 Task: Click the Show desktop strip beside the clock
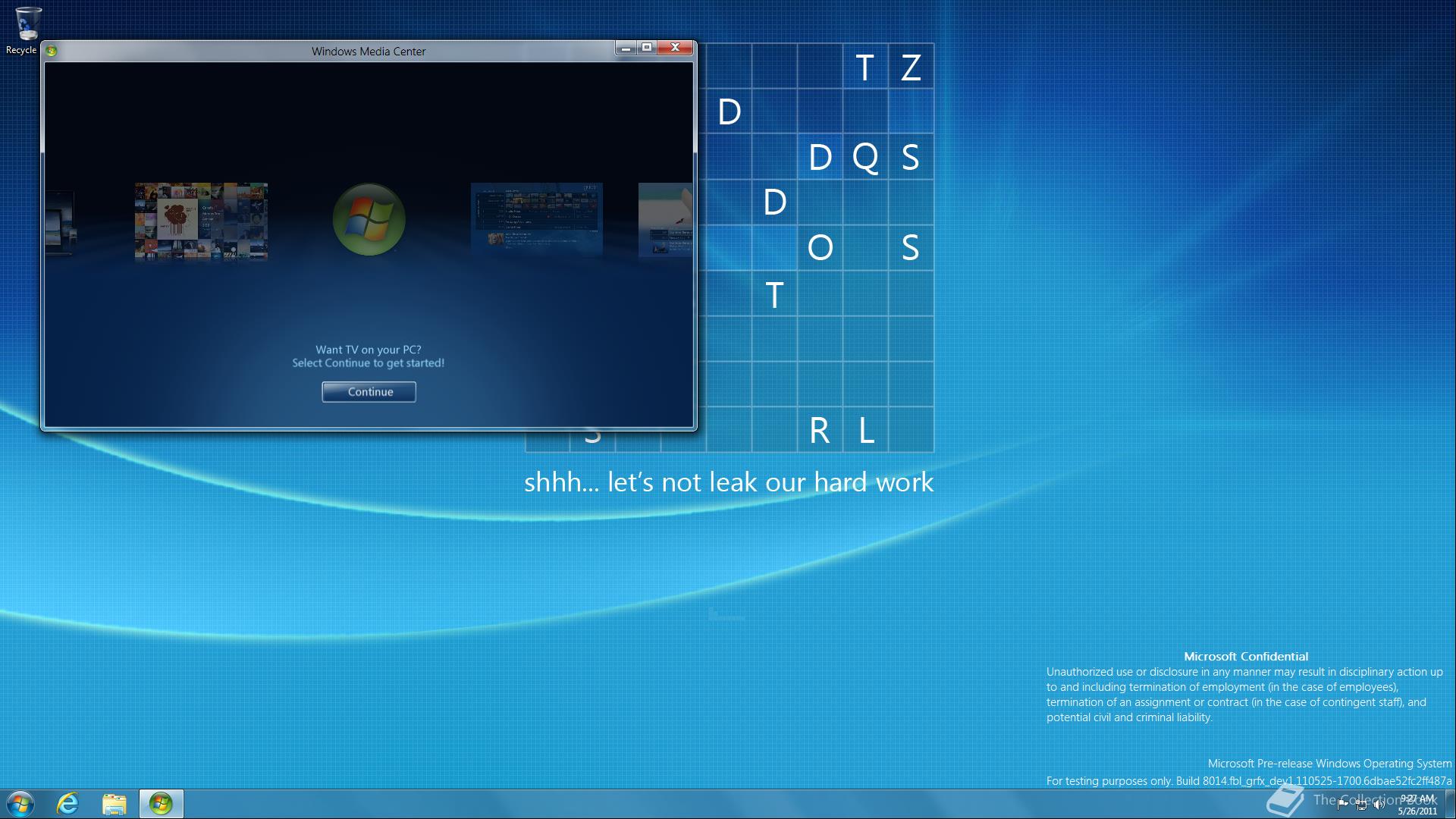pyautogui.click(x=1450, y=804)
